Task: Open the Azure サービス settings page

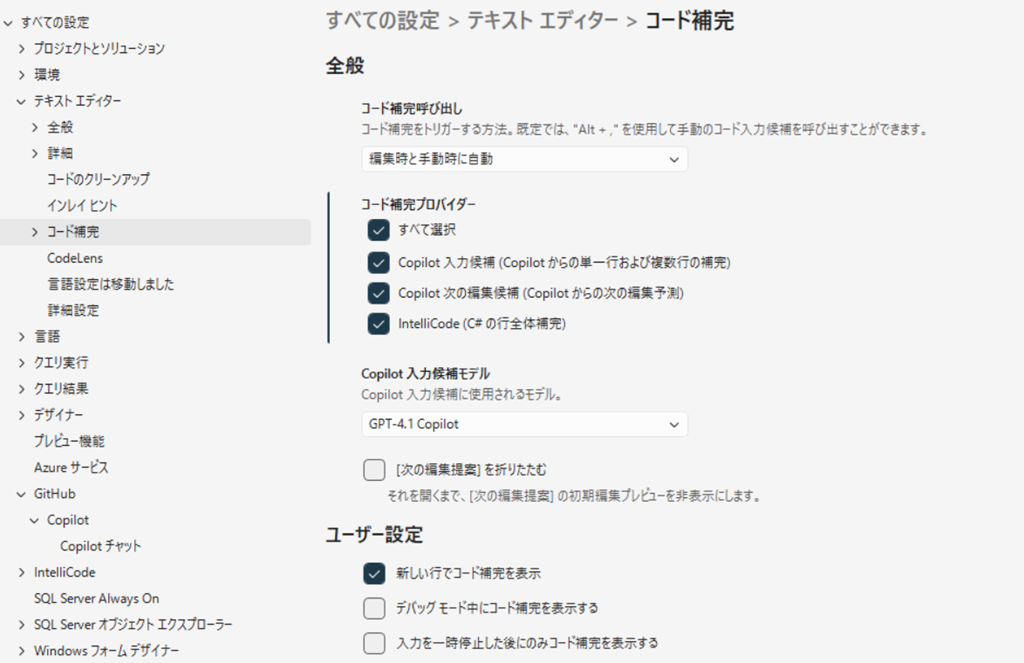Action: point(71,467)
